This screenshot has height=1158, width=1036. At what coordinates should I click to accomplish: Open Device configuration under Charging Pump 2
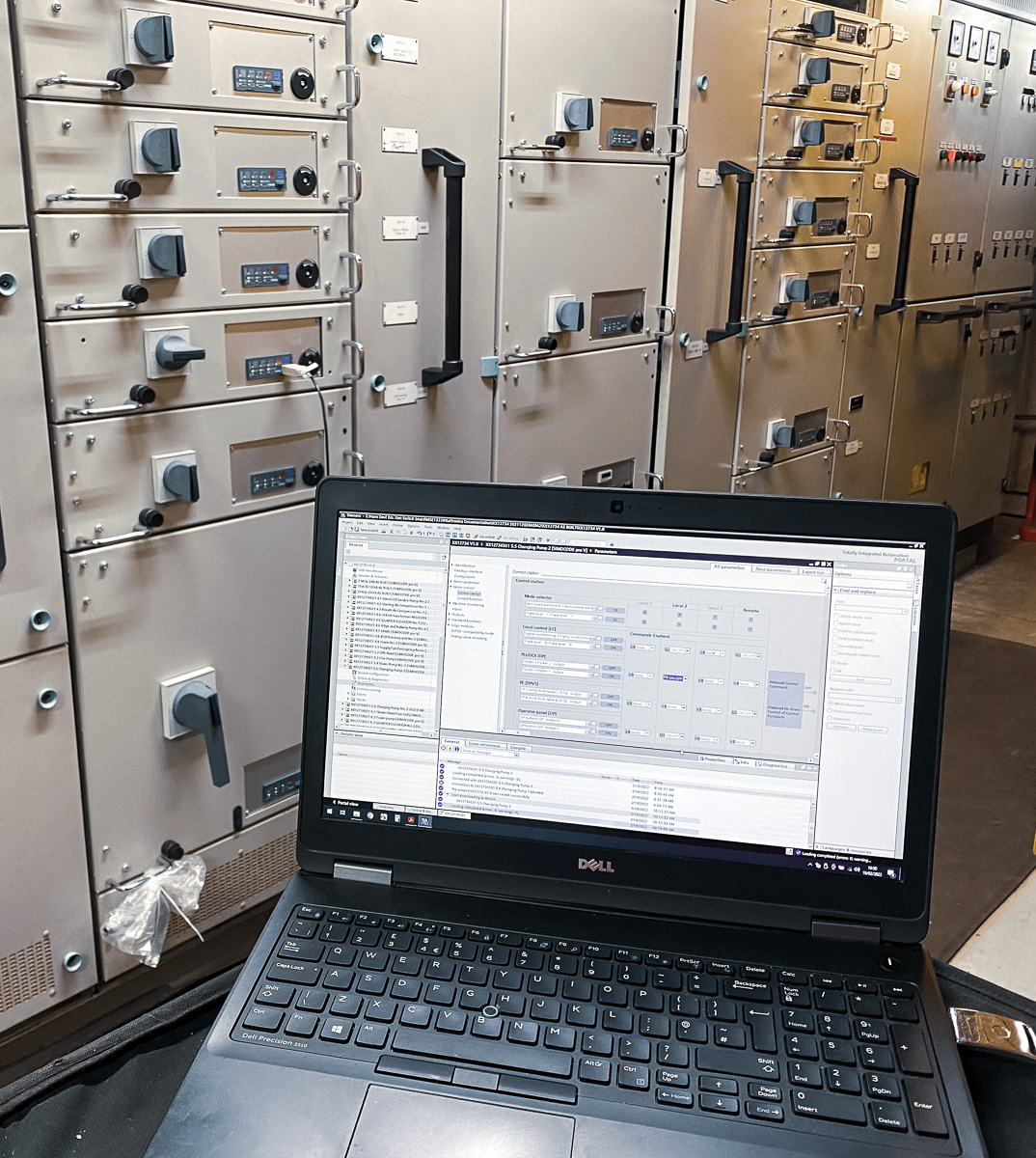(368, 673)
